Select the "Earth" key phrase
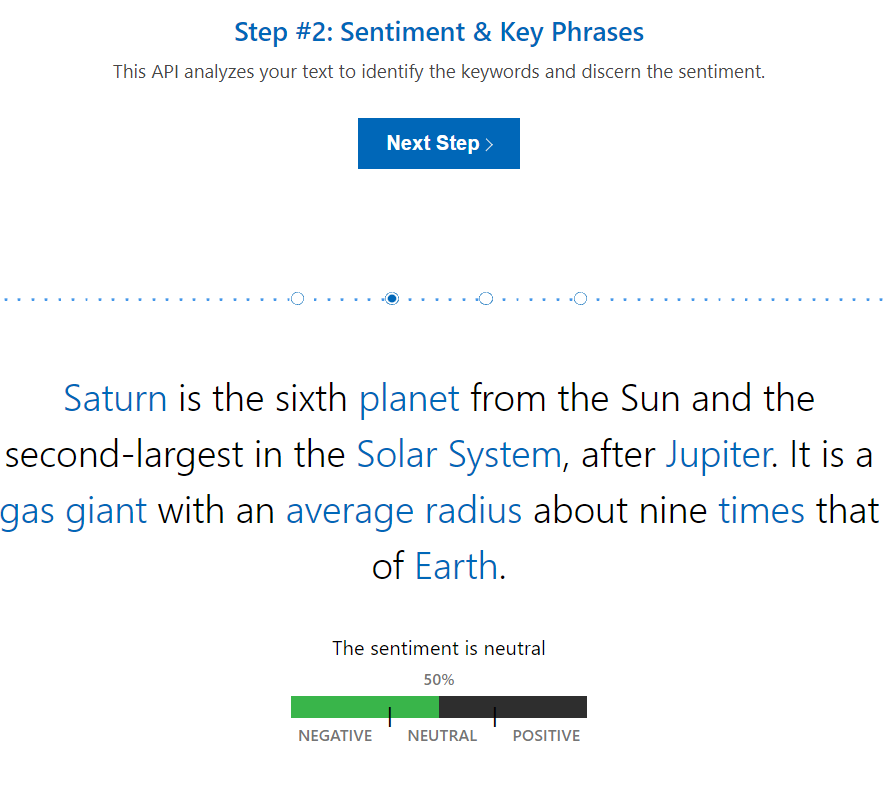The image size is (890, 785). tap(456, 567)
